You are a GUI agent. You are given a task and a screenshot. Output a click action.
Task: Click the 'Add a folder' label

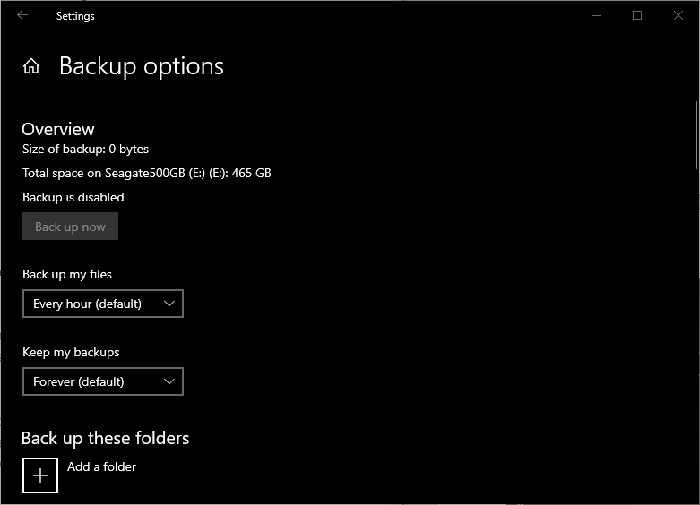[x=101, y=467]
